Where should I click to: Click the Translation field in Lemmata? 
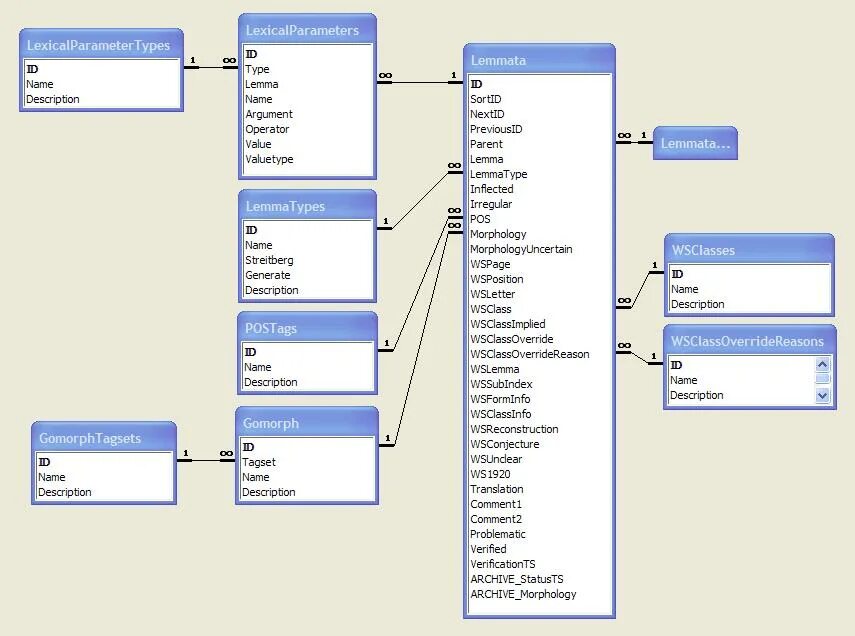(540, 489)
